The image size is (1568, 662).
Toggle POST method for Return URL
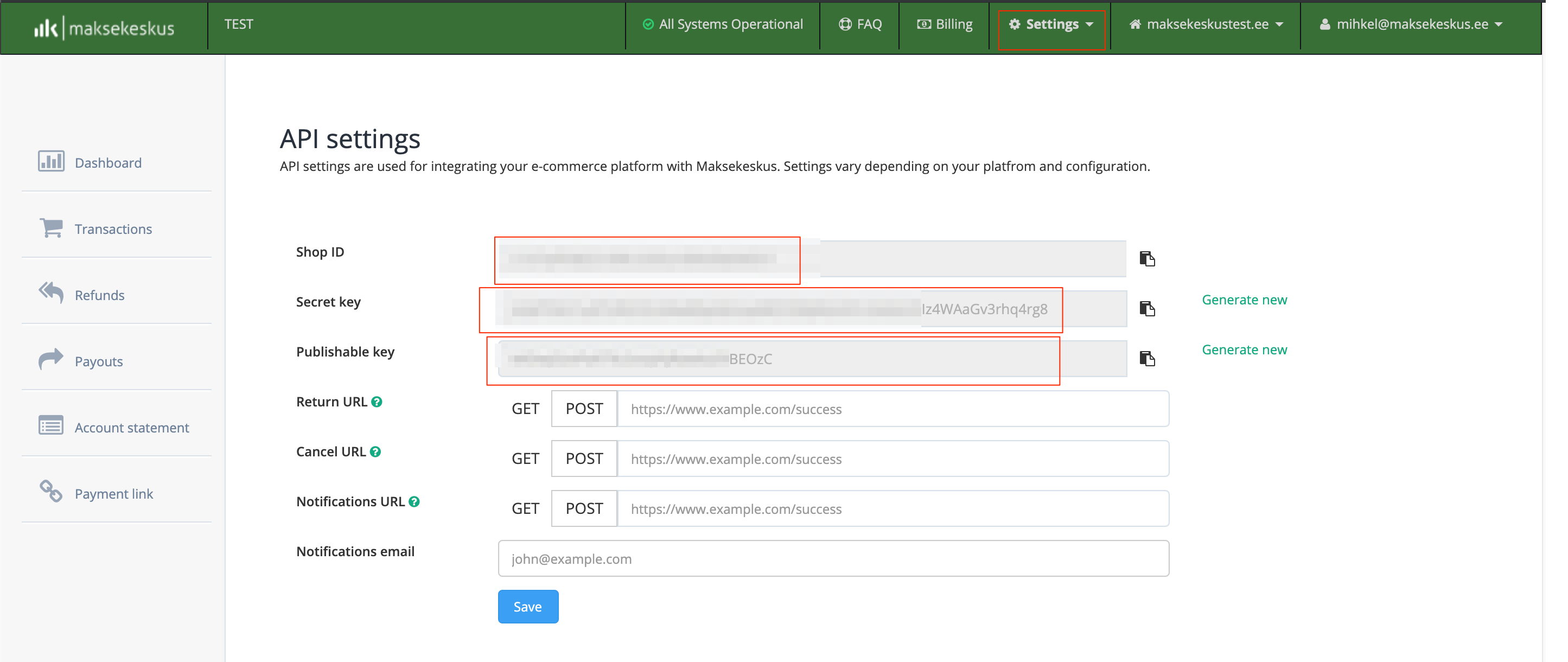(x=583, y=409)
